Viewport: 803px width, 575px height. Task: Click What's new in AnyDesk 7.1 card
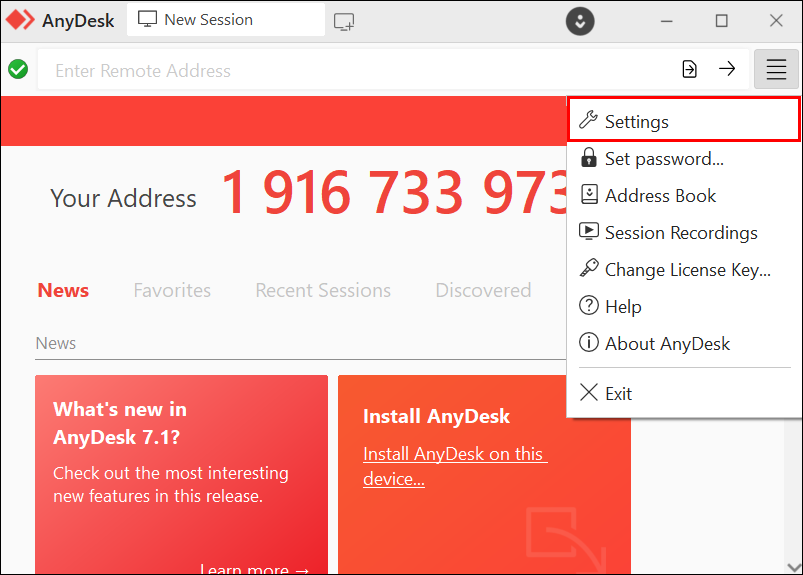point(181,474)
